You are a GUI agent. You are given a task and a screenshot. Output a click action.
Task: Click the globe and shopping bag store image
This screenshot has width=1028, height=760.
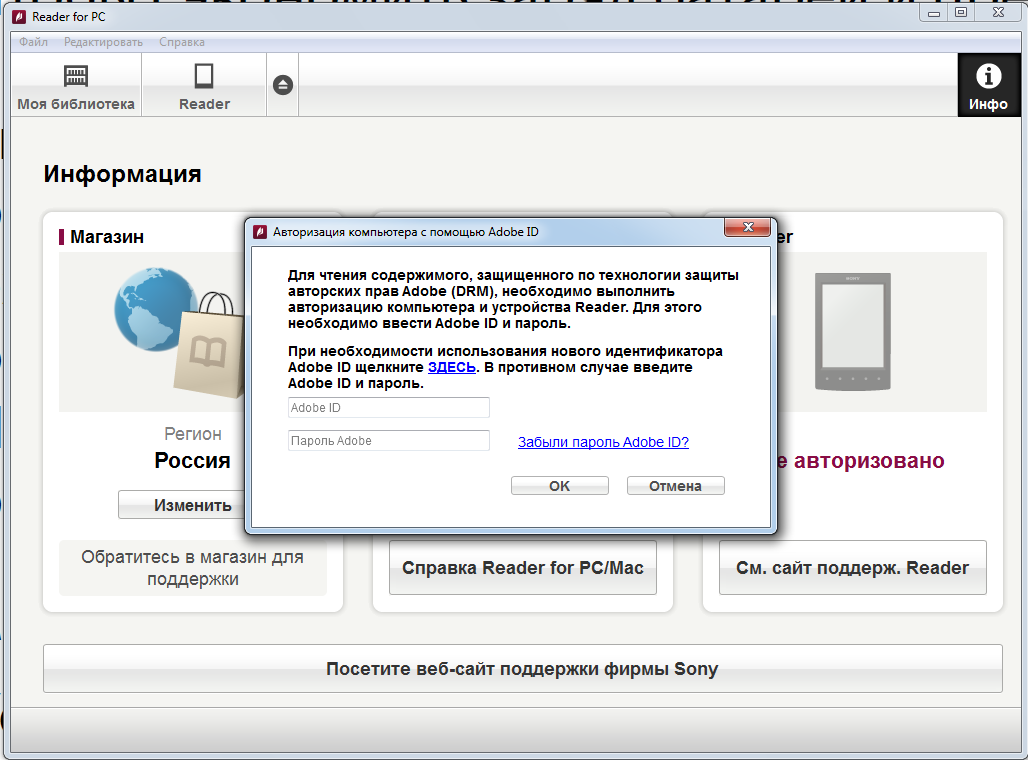[x=178, y=331]
